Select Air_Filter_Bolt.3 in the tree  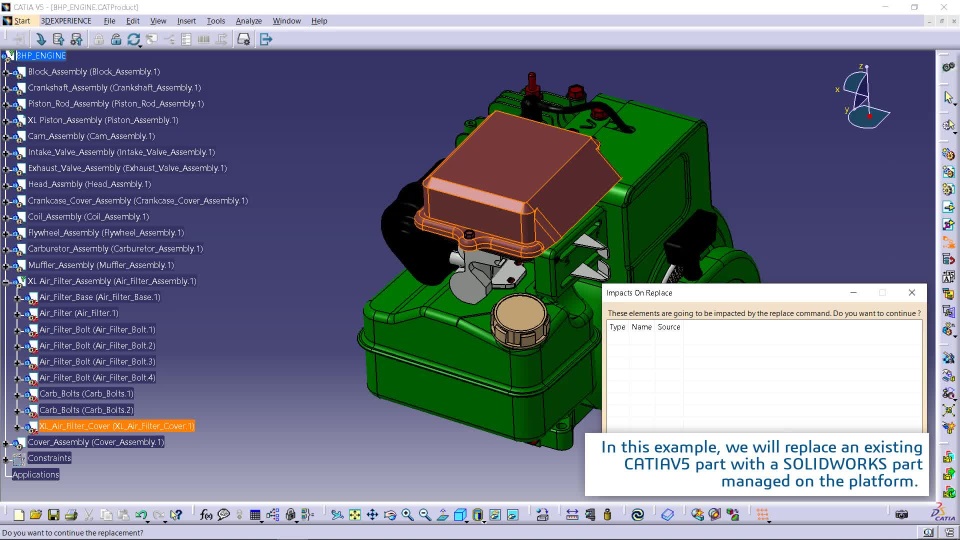tap(97, 362)
